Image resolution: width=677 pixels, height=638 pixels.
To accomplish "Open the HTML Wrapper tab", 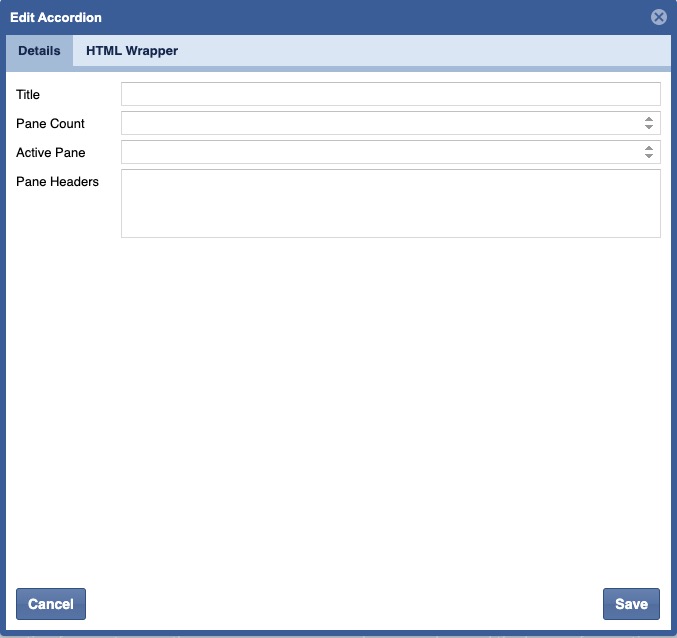I will click(132, 51).
